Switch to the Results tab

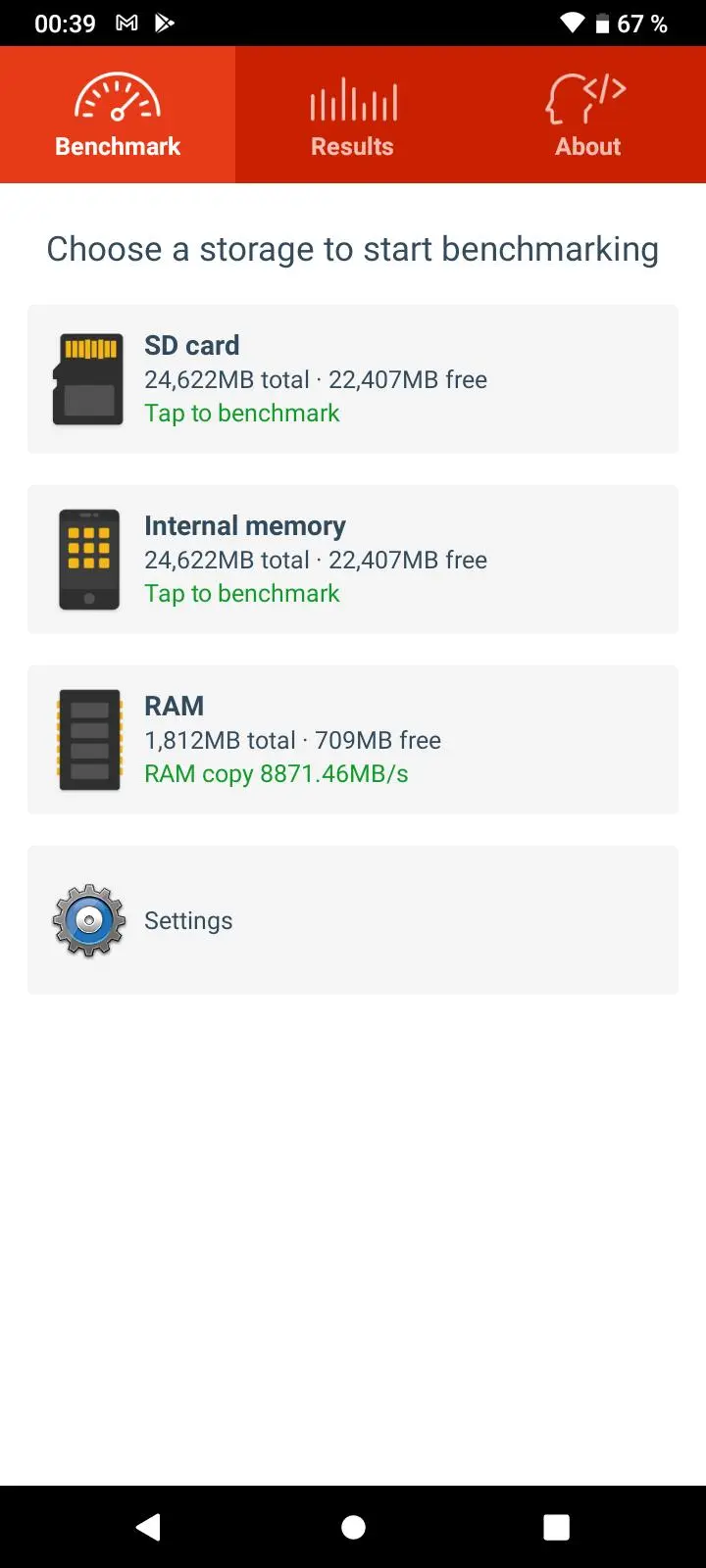(x=353, y=115)
